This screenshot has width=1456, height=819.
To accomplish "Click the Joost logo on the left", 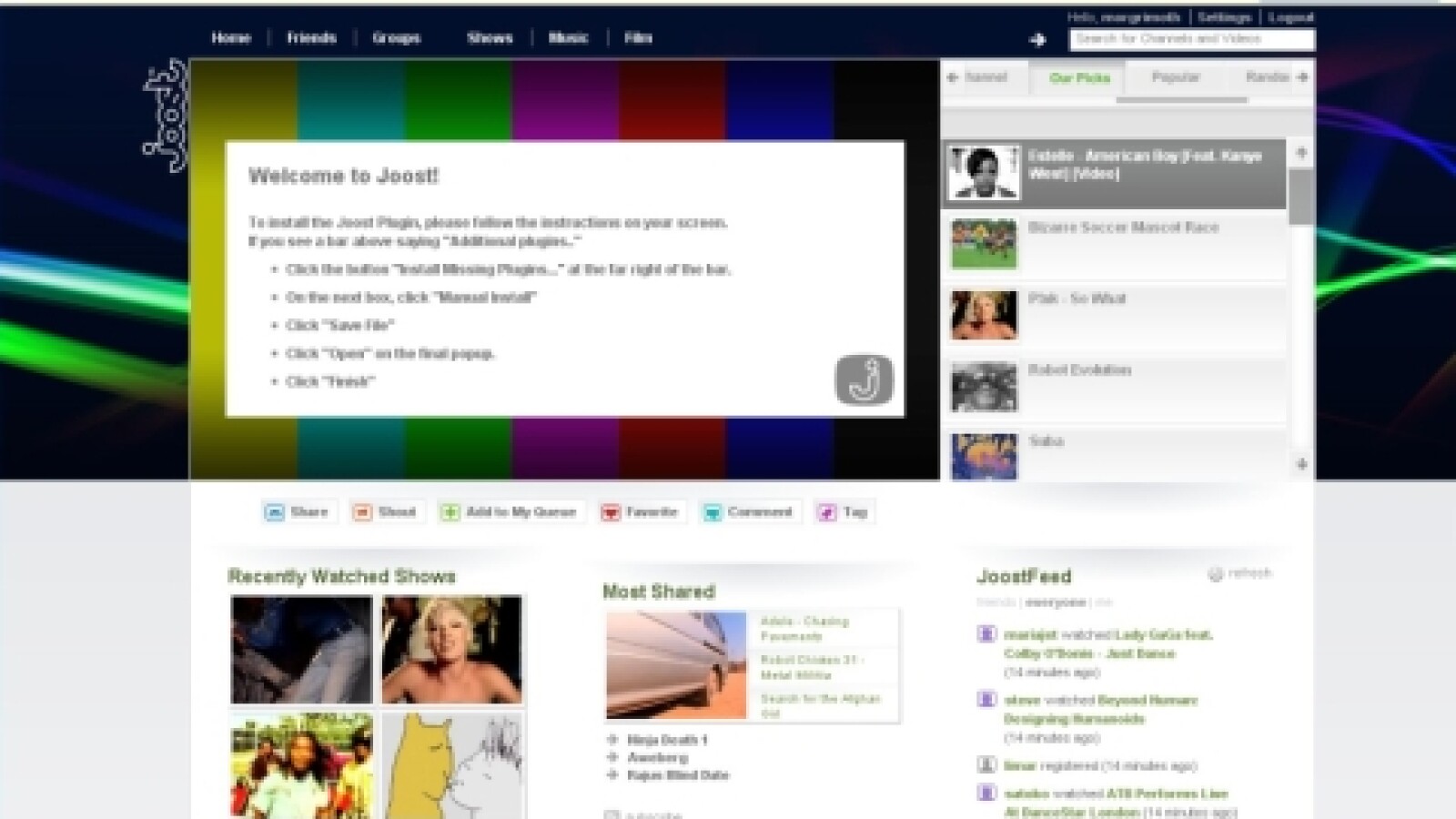I will click(x=166, y=116).
